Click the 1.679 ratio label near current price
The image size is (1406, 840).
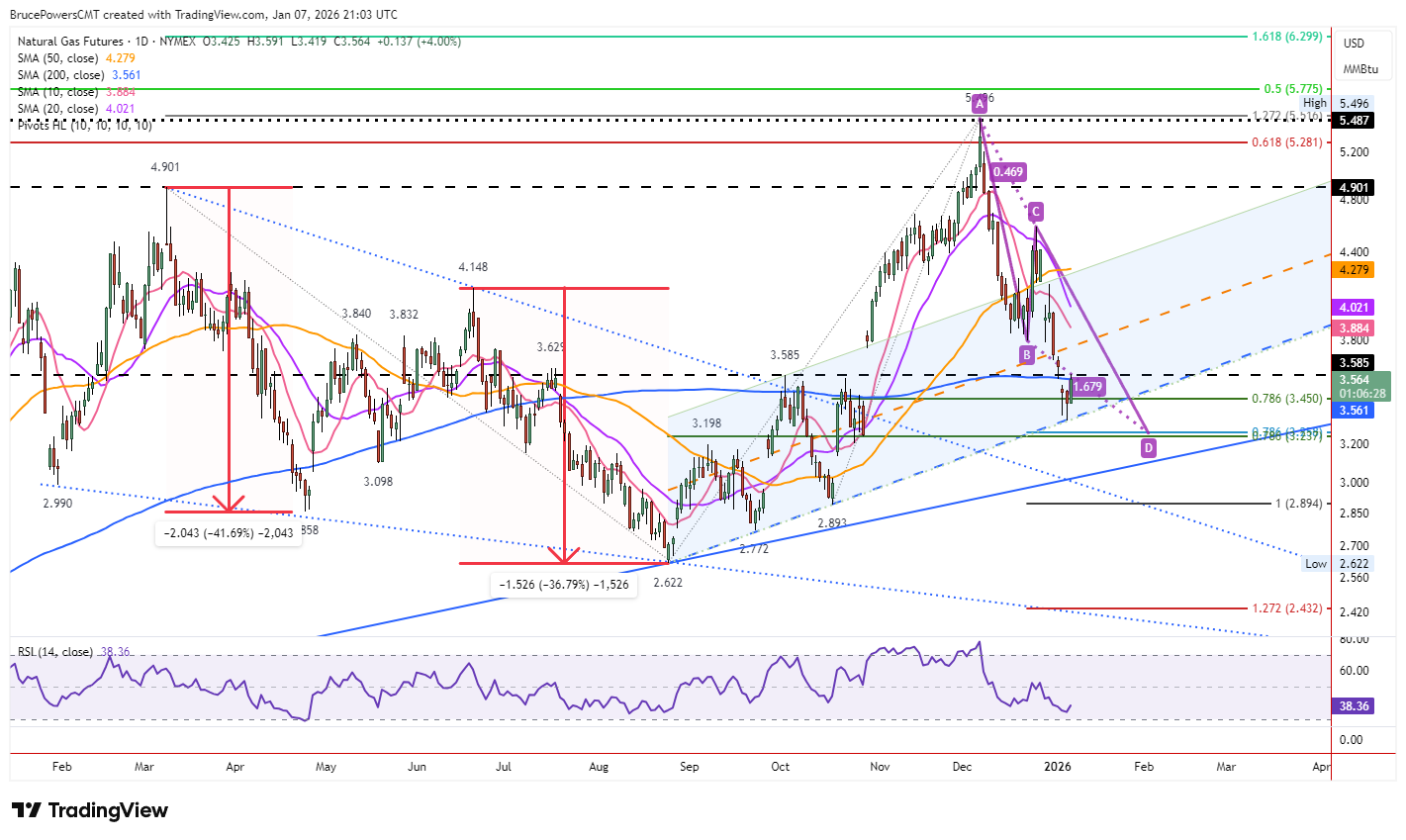click(1087, 387)
